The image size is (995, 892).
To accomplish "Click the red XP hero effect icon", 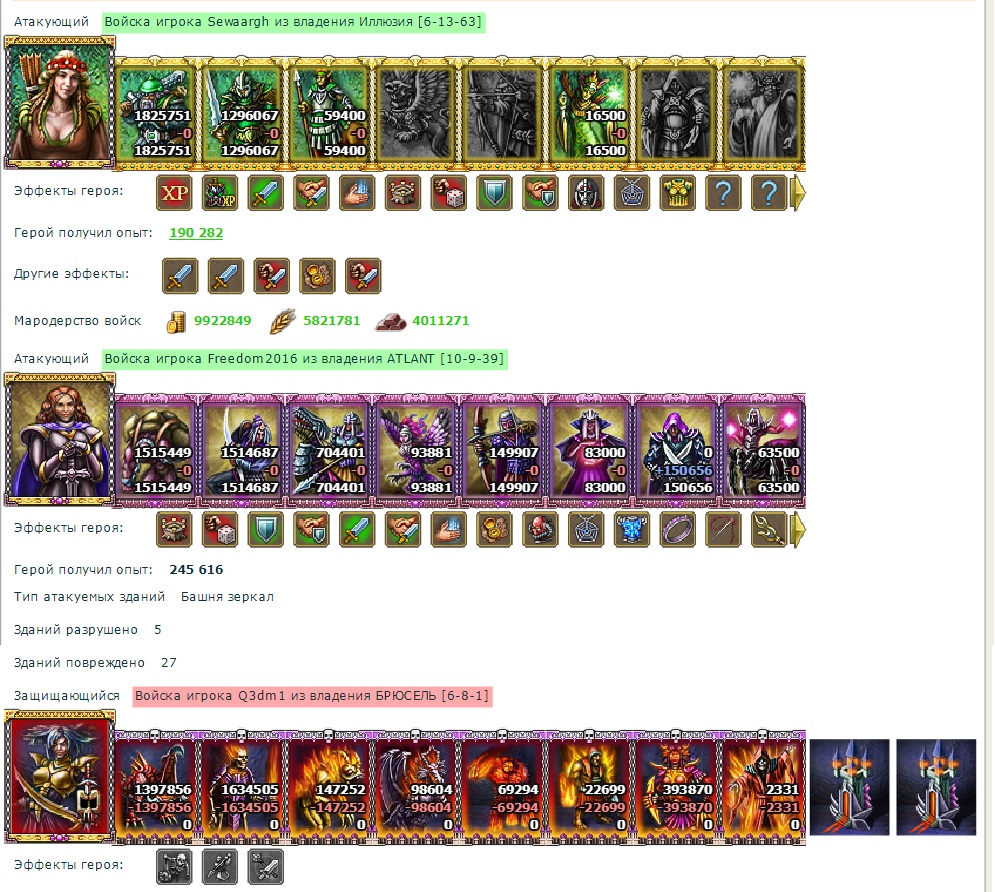I will 175,193.
